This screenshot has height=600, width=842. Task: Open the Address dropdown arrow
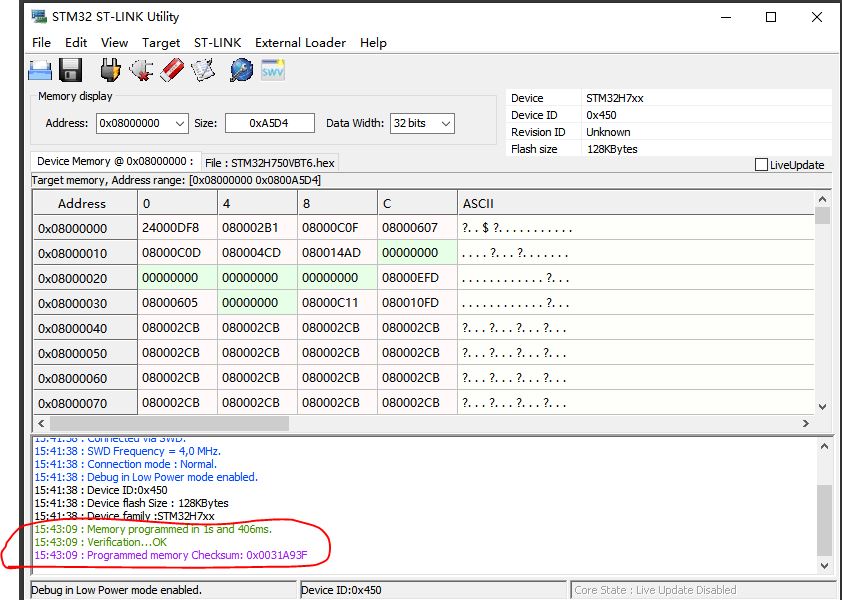click(180, 124)
